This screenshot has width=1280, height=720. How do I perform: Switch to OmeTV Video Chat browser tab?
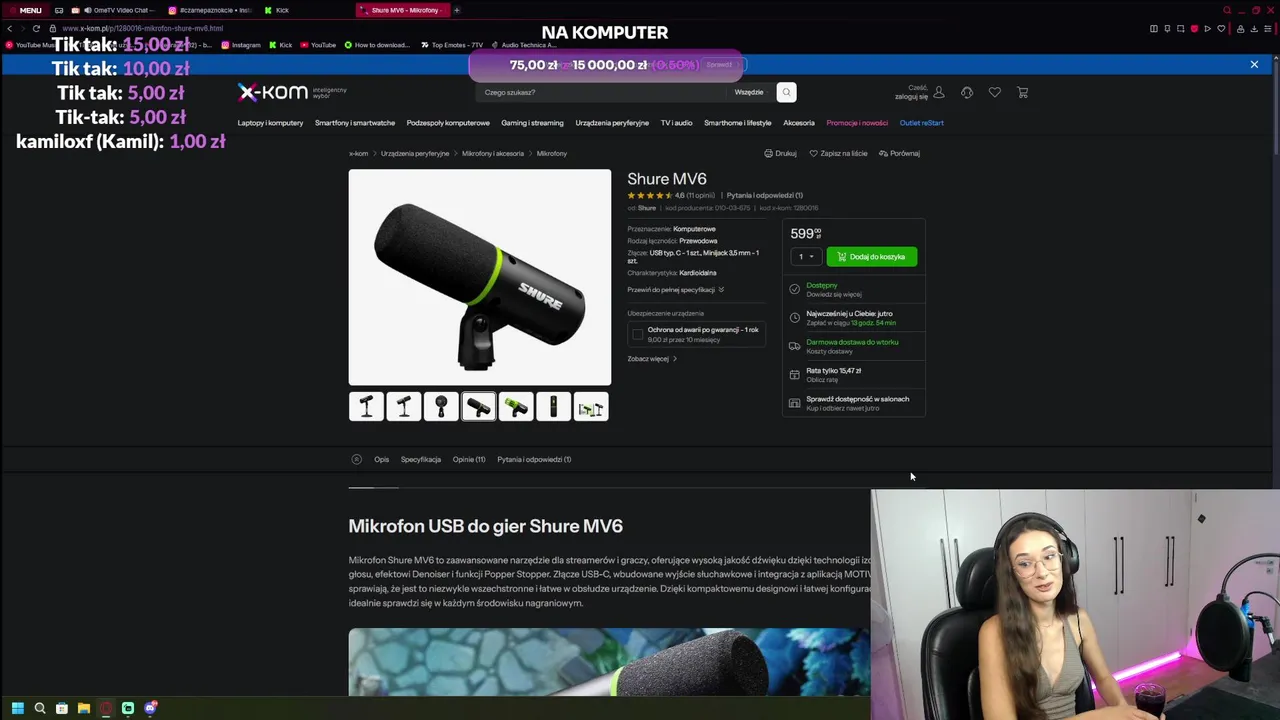(112, 10)
